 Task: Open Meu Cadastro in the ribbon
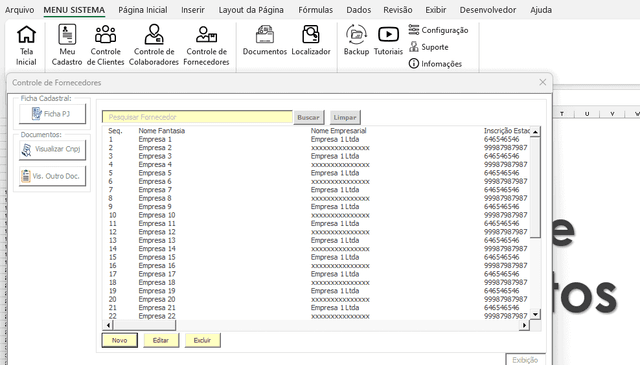point(67,45)
